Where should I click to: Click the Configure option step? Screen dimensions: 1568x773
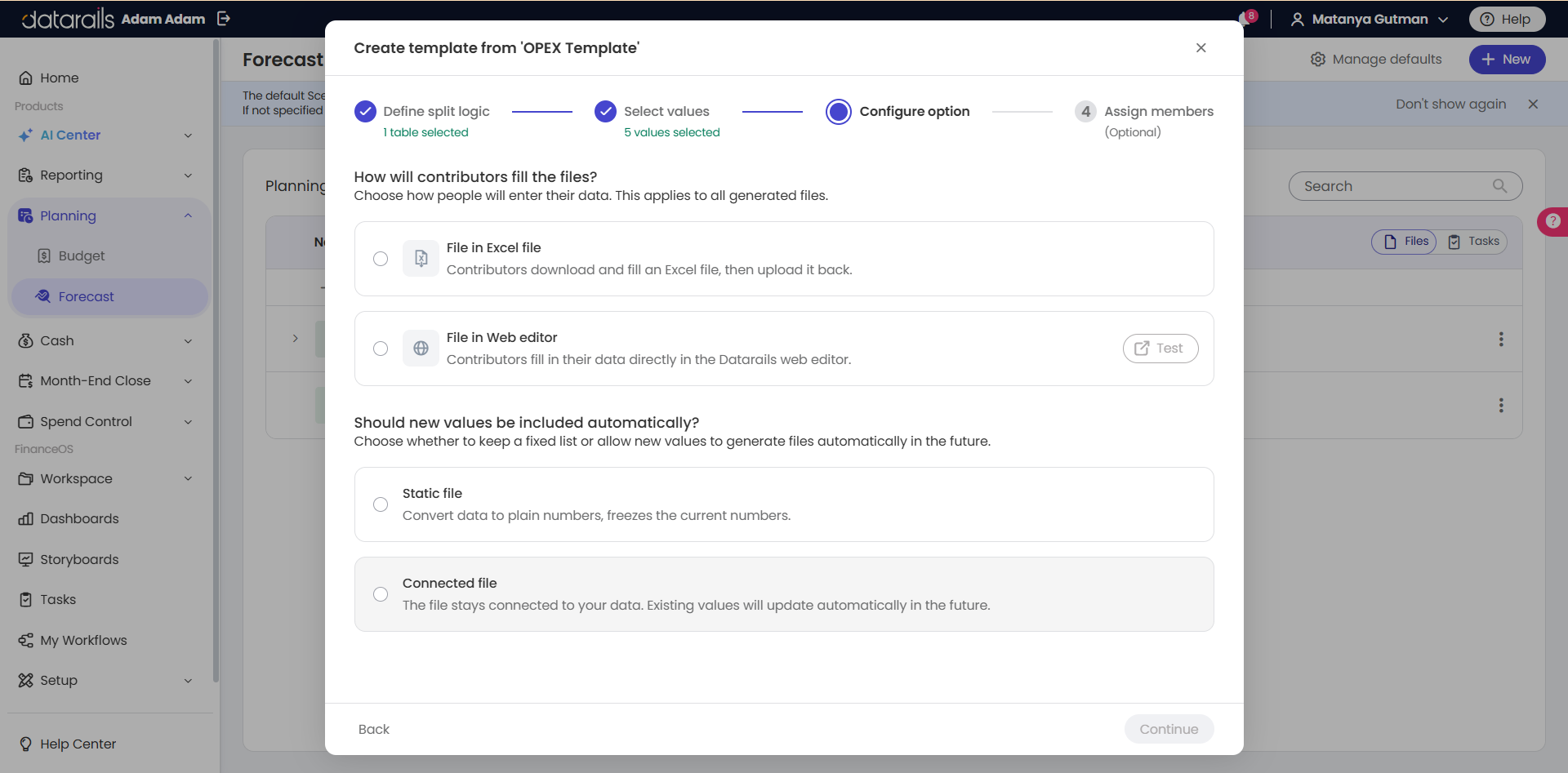(898, 112)
